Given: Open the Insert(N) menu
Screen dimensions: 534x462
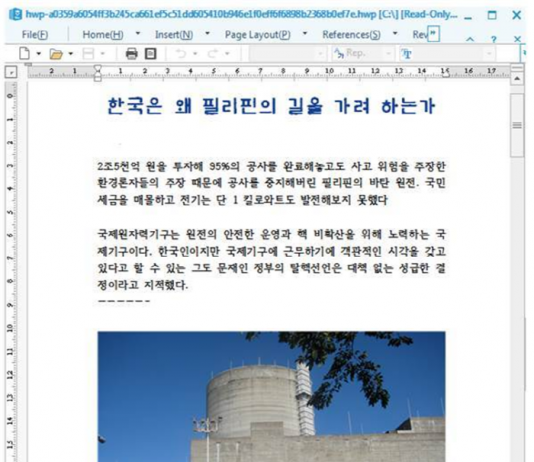Looking at the screenshot, I should tap(174, 35).
